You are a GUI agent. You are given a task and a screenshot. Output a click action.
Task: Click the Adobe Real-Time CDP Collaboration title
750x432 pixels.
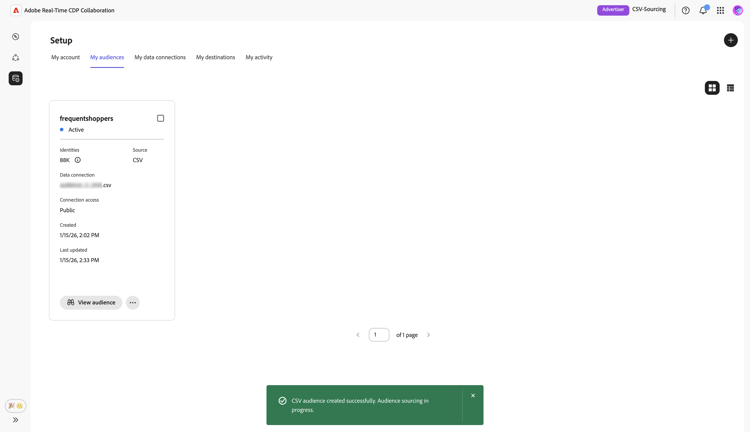point(69,10)
